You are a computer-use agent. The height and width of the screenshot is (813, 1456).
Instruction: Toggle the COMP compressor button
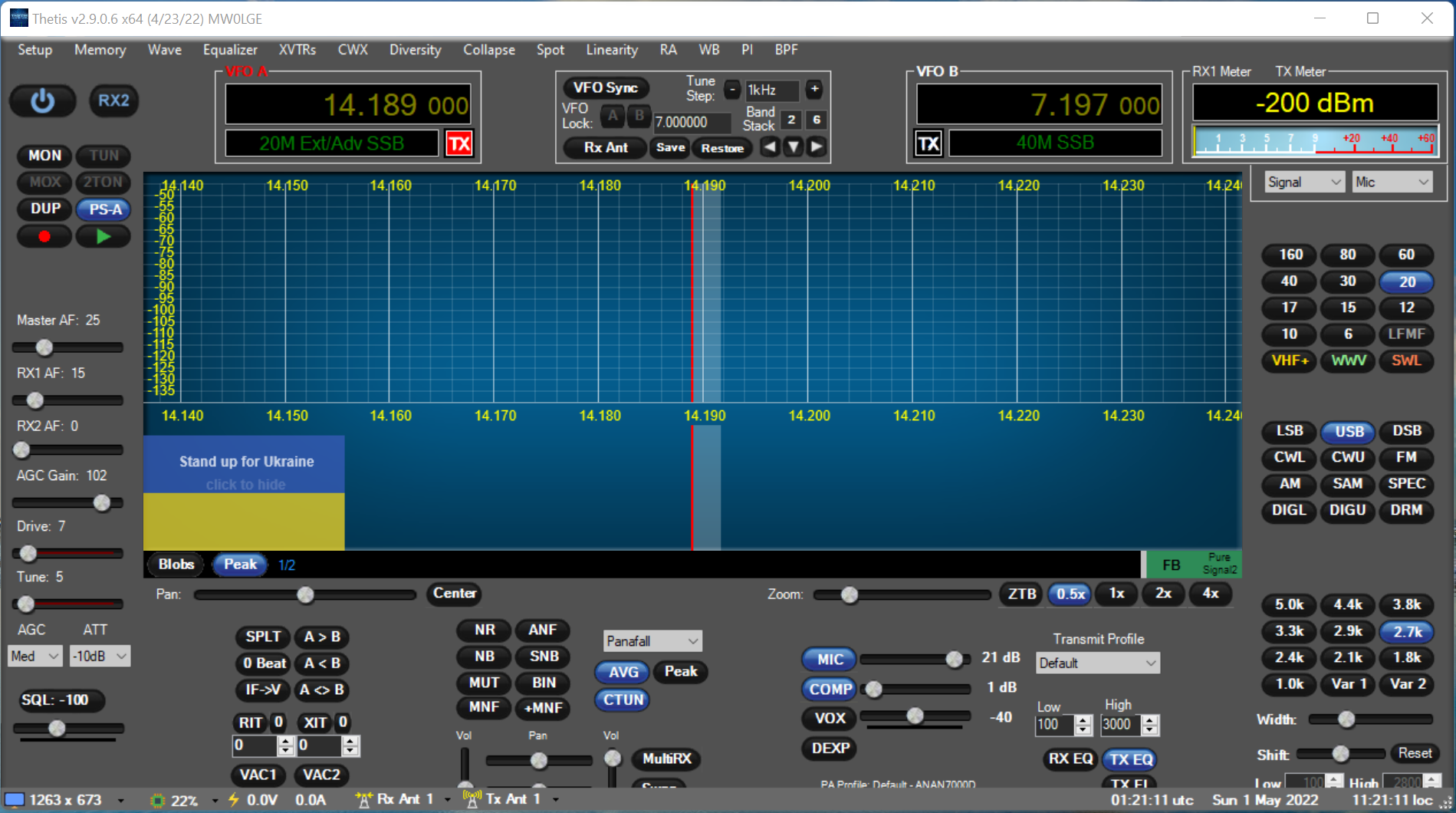(830, 689)
